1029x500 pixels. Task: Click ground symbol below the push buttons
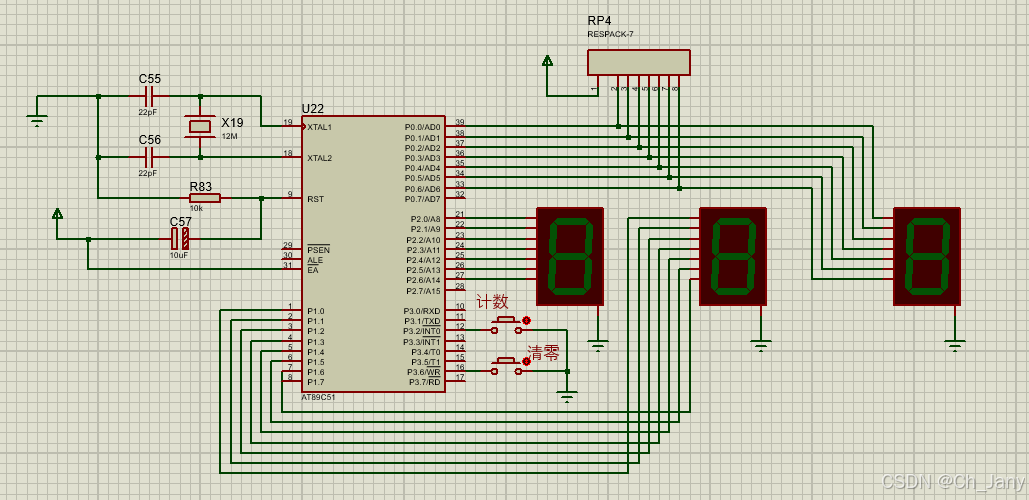click(568, 397)
